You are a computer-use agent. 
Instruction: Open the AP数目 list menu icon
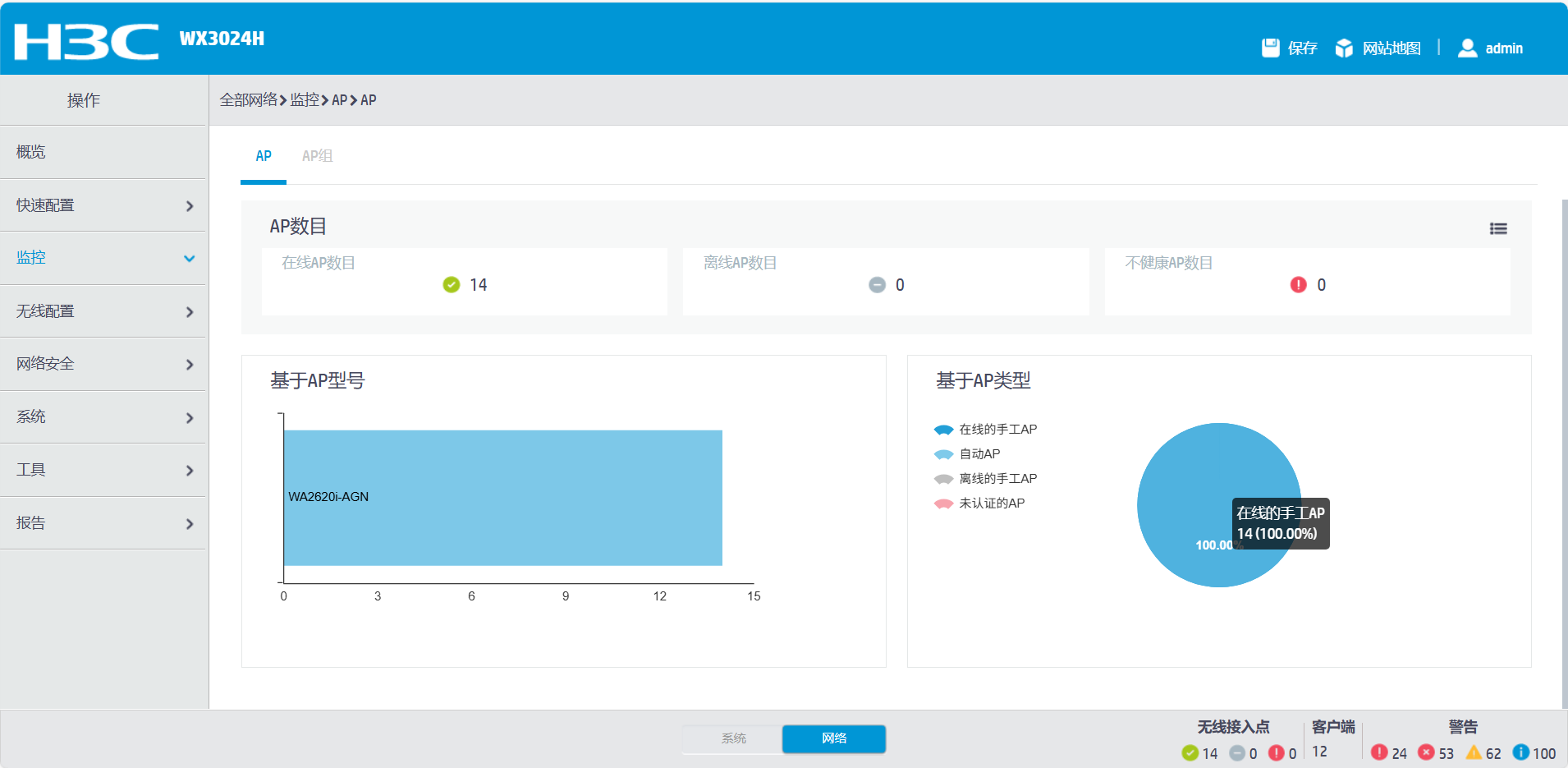click(x=1498, y=228)
